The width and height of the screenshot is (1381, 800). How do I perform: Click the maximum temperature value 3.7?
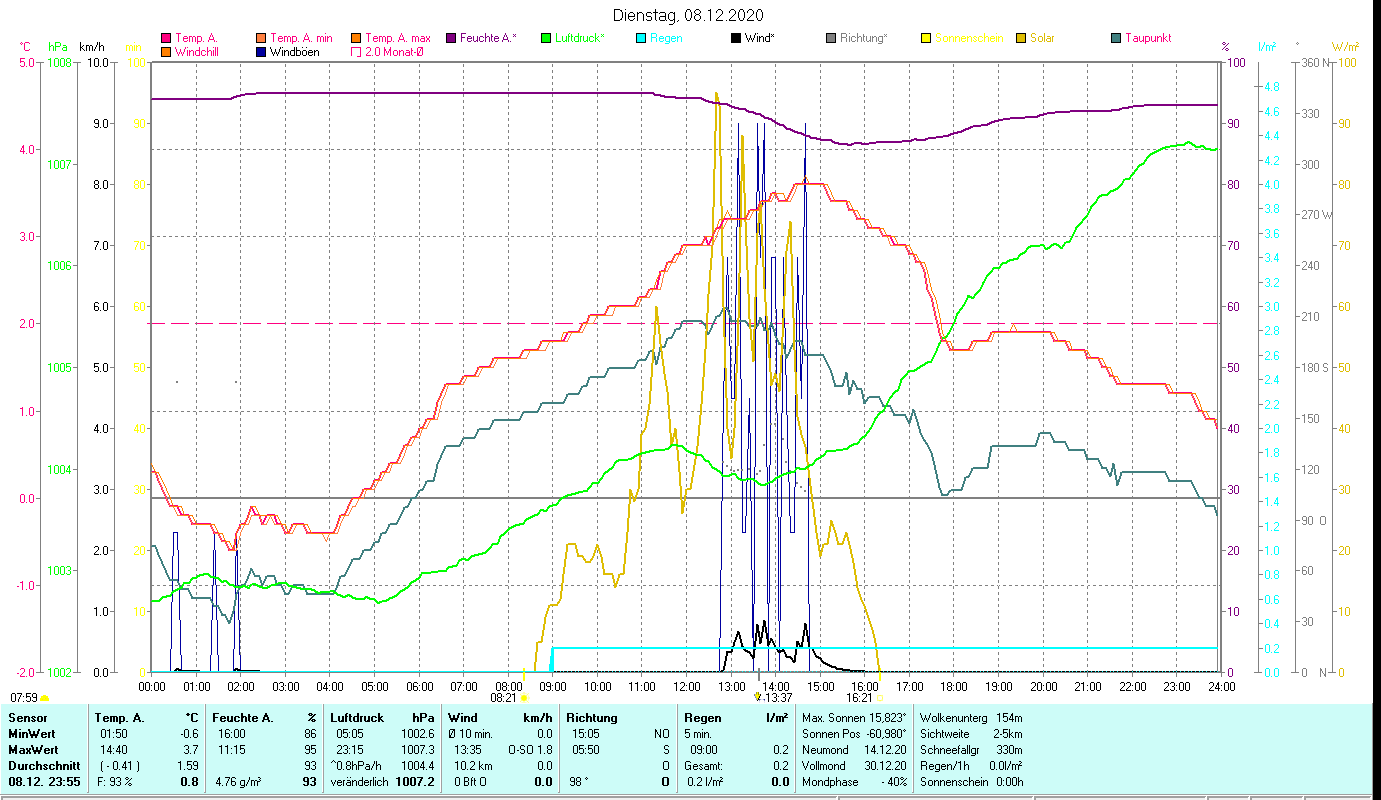[x=190, y=749]
